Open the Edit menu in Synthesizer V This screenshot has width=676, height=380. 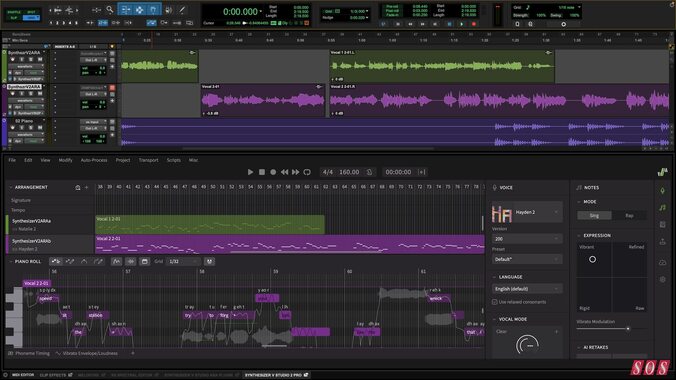click(28, 160)
